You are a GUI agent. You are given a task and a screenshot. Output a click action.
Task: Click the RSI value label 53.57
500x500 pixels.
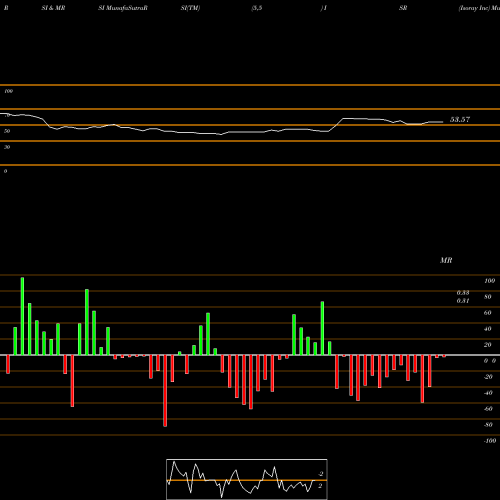[460, 120]
